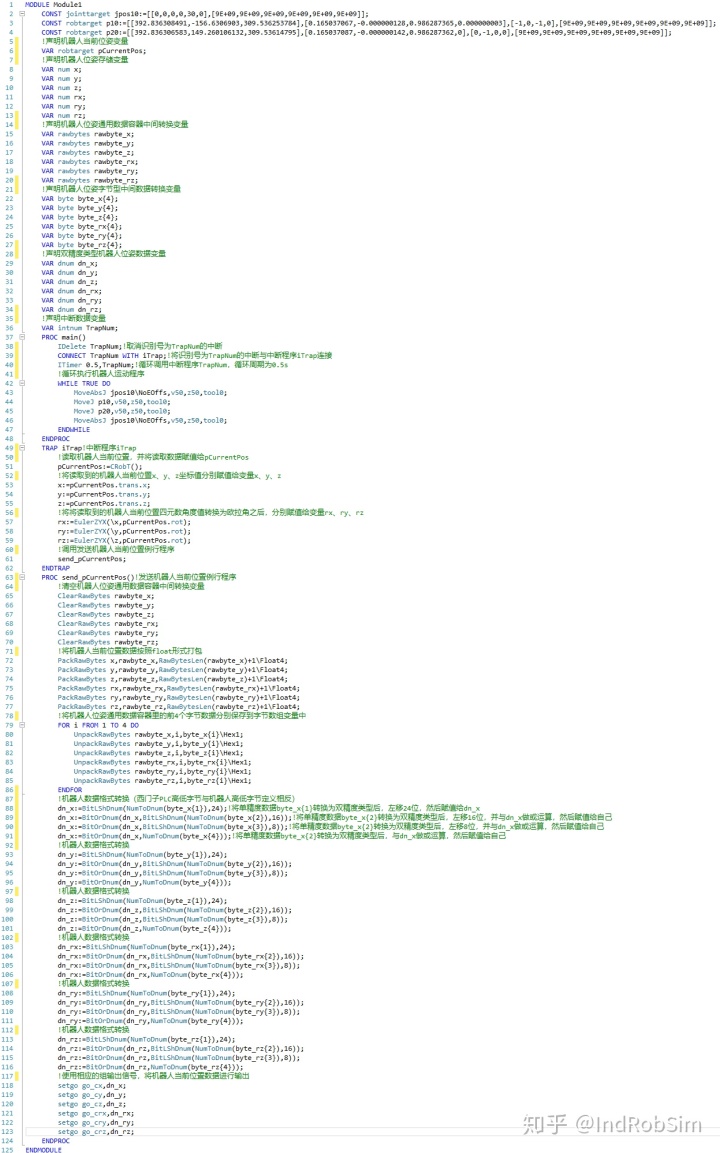
Task: Click the 'z:=pCurrentPos.trans.z;' line
Action: 104,504
